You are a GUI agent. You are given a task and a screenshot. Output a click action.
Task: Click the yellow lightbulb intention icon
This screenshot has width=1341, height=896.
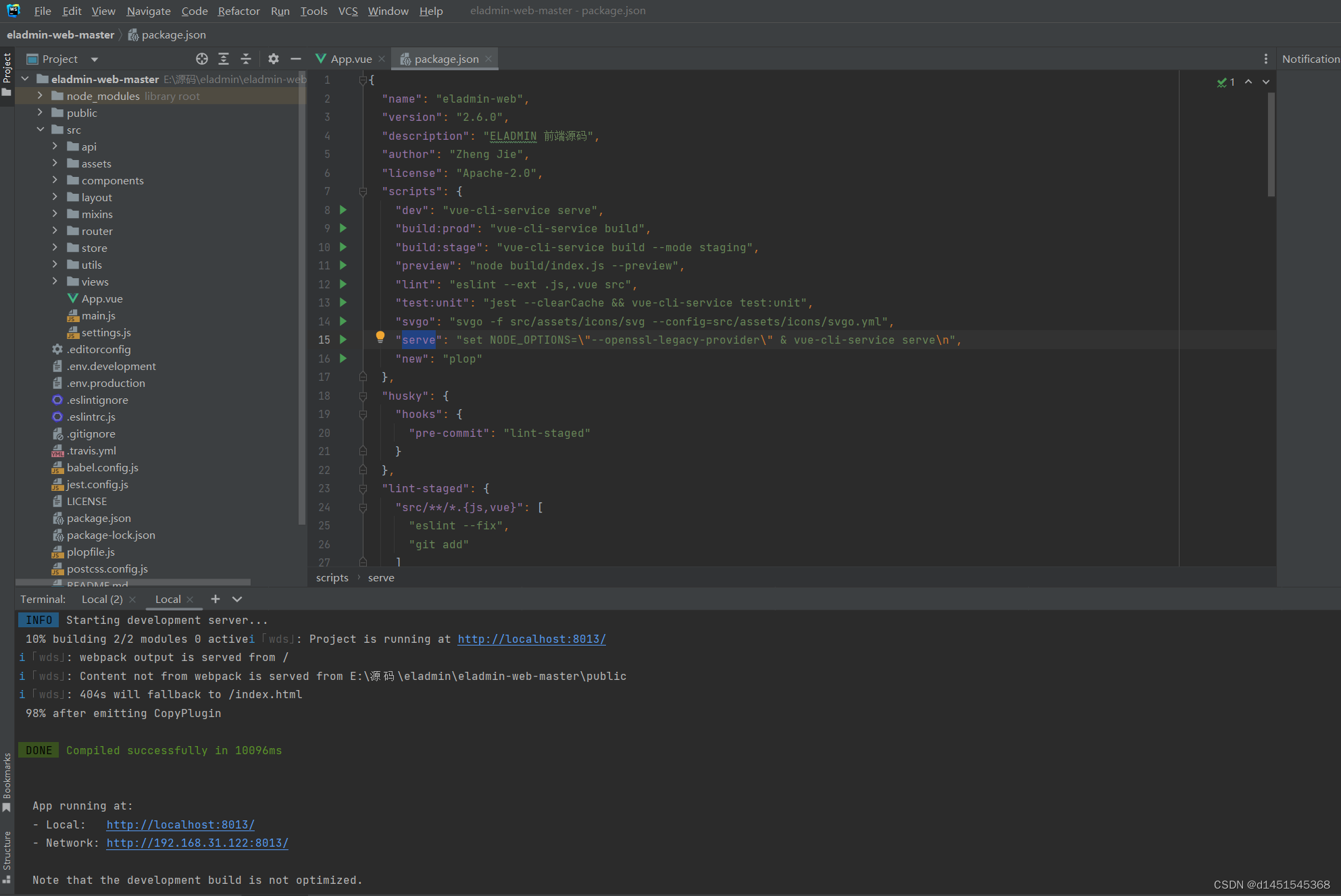380,336
